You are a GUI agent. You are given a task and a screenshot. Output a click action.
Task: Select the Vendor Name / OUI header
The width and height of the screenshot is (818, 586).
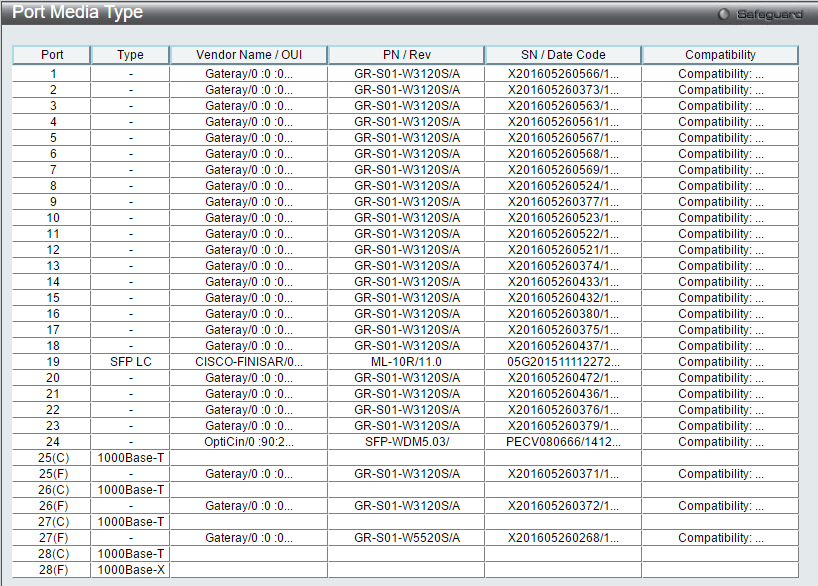(x=249, y=55)
